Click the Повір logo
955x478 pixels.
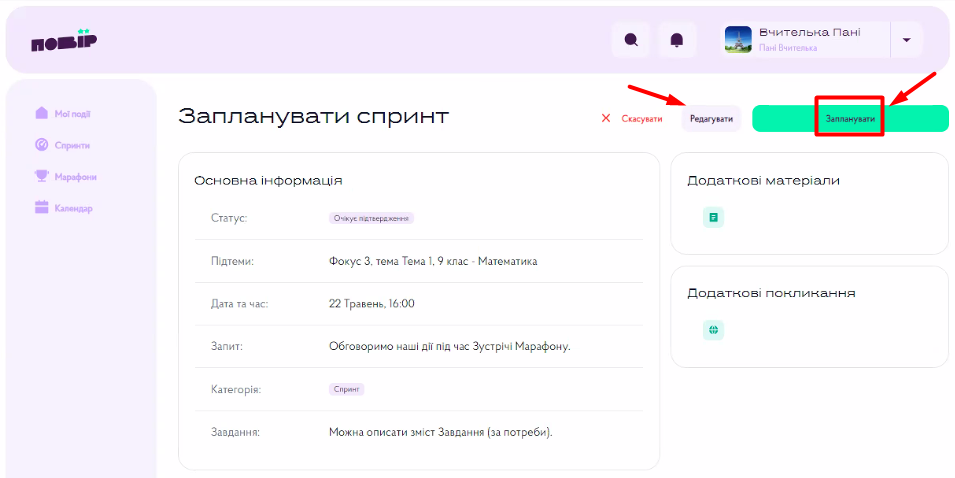[x=64, y=40]
